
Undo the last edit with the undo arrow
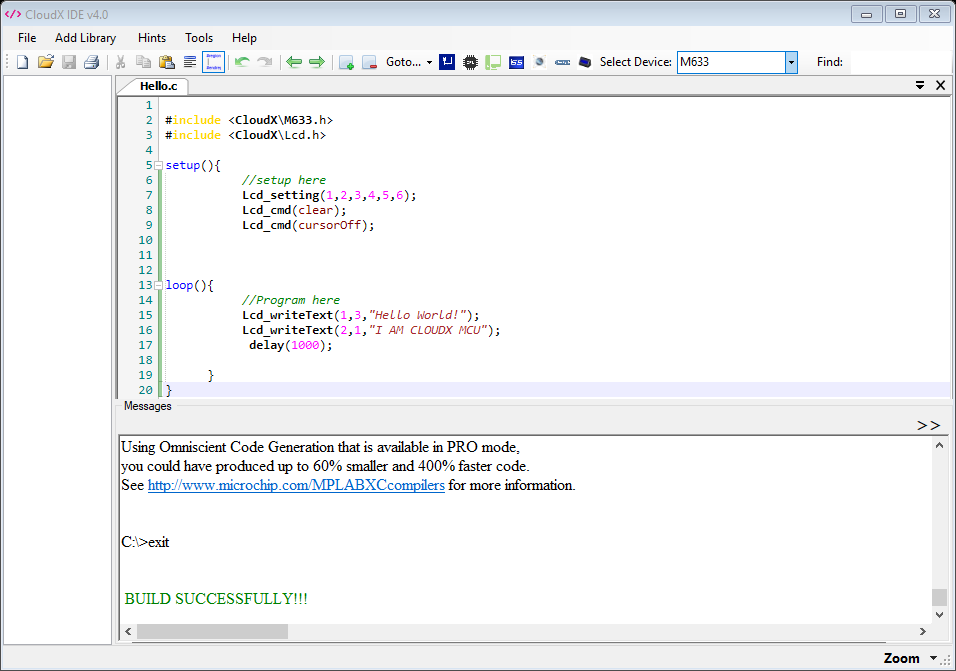(x=242, y=62)
